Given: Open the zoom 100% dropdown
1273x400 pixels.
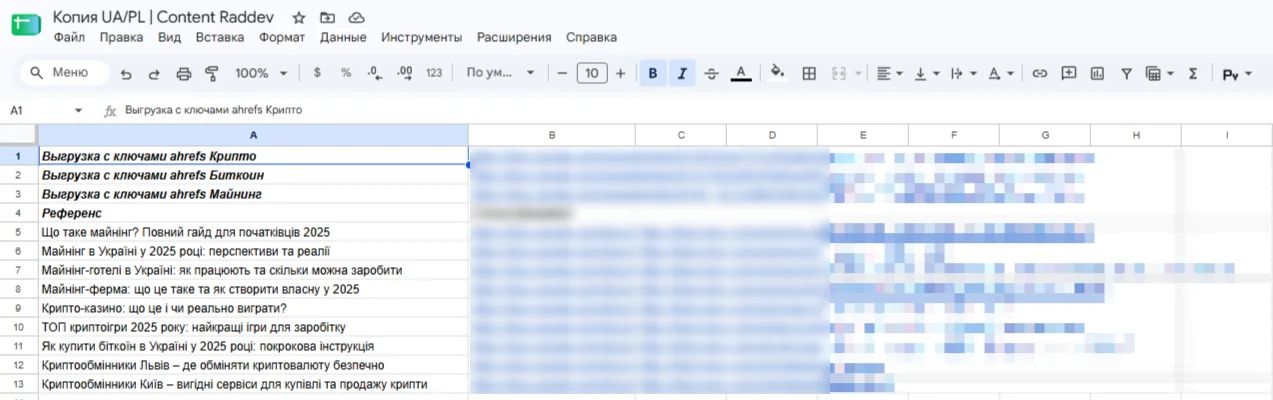Looking at the screenshot, I should tap(261, 73).
